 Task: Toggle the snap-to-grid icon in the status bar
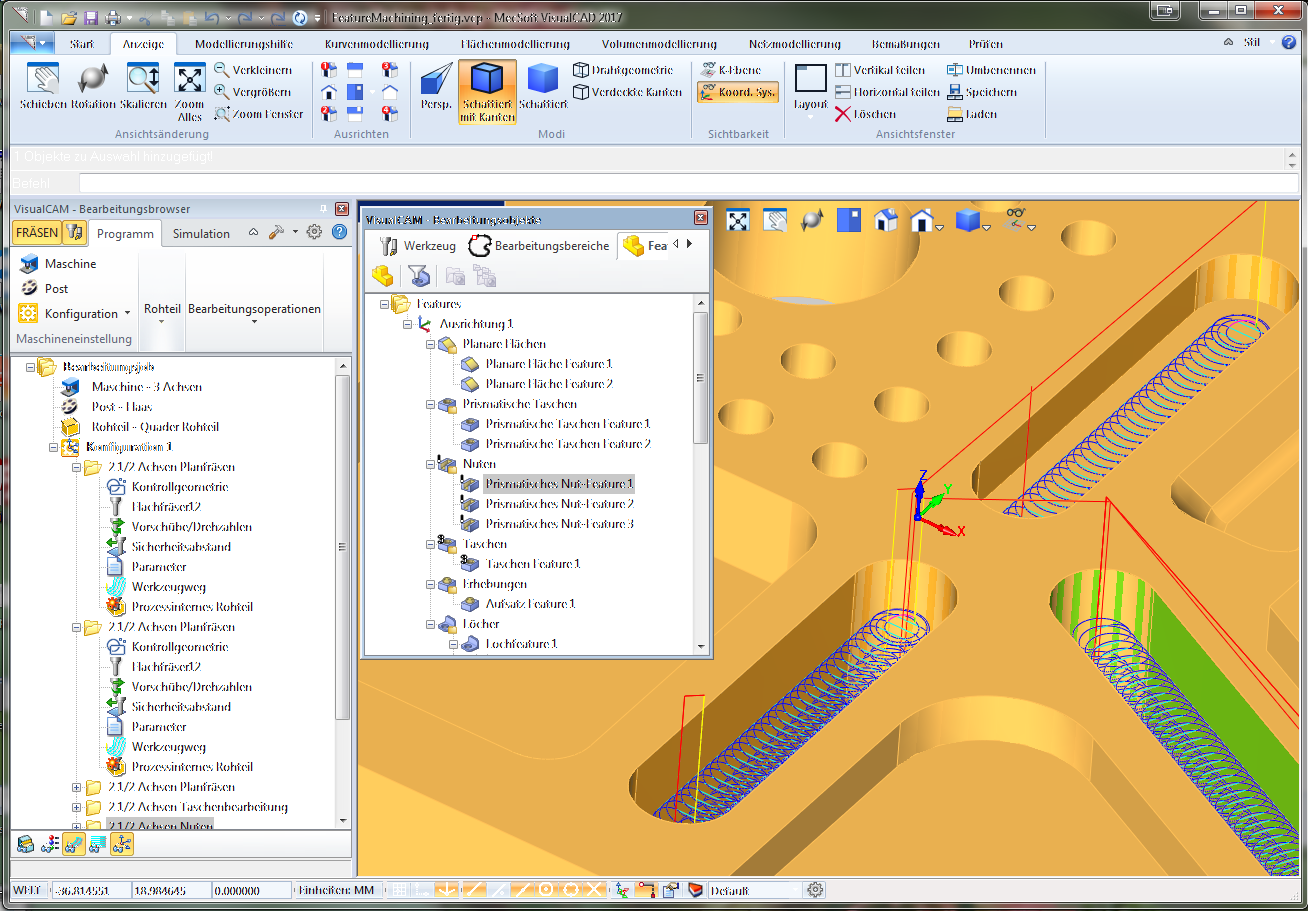(x=398, y=889)
